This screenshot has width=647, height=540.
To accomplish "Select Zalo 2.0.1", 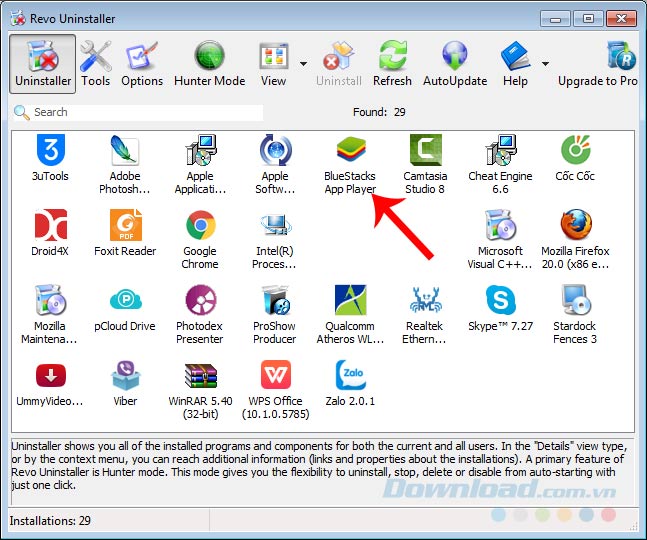I will coord(350,383).
